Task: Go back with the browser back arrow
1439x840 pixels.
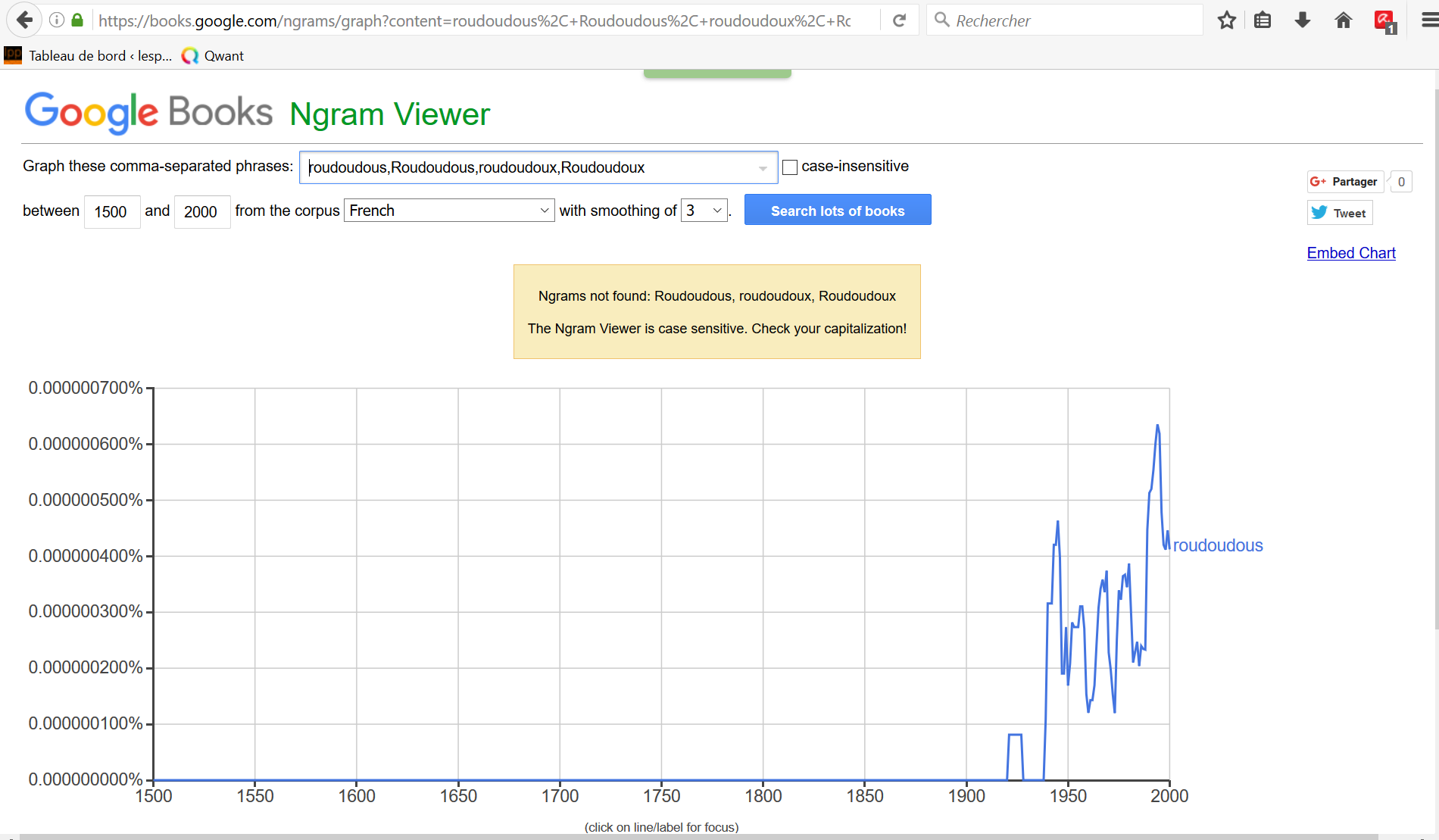Action: tap(23, 20)
